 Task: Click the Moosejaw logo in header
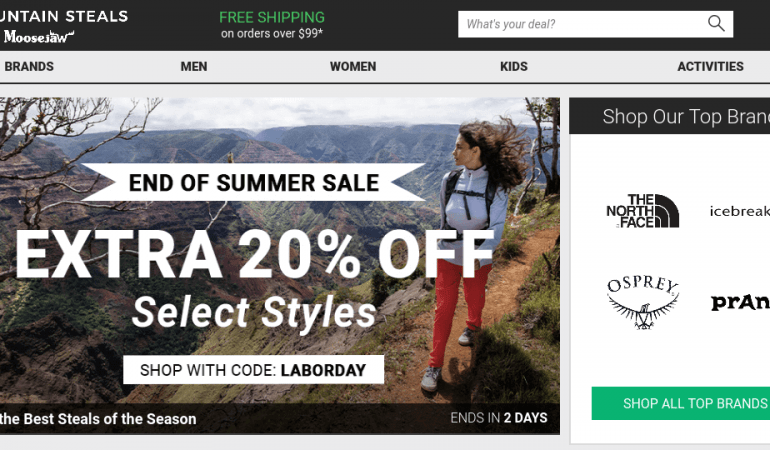39,36
